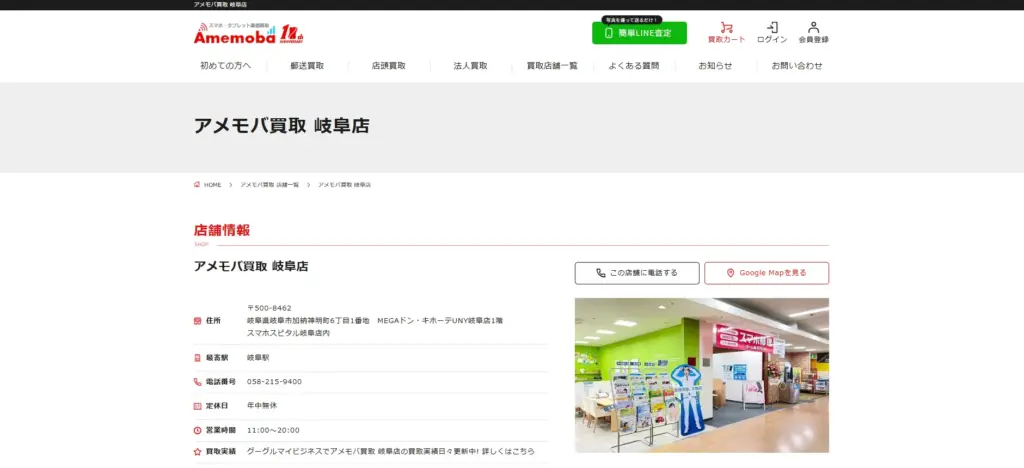The height and width of the screenshot is (468, 1024).
Task: Click the store photo of 岐阜店
Action: pyautogui.click(x=701, y=375)
